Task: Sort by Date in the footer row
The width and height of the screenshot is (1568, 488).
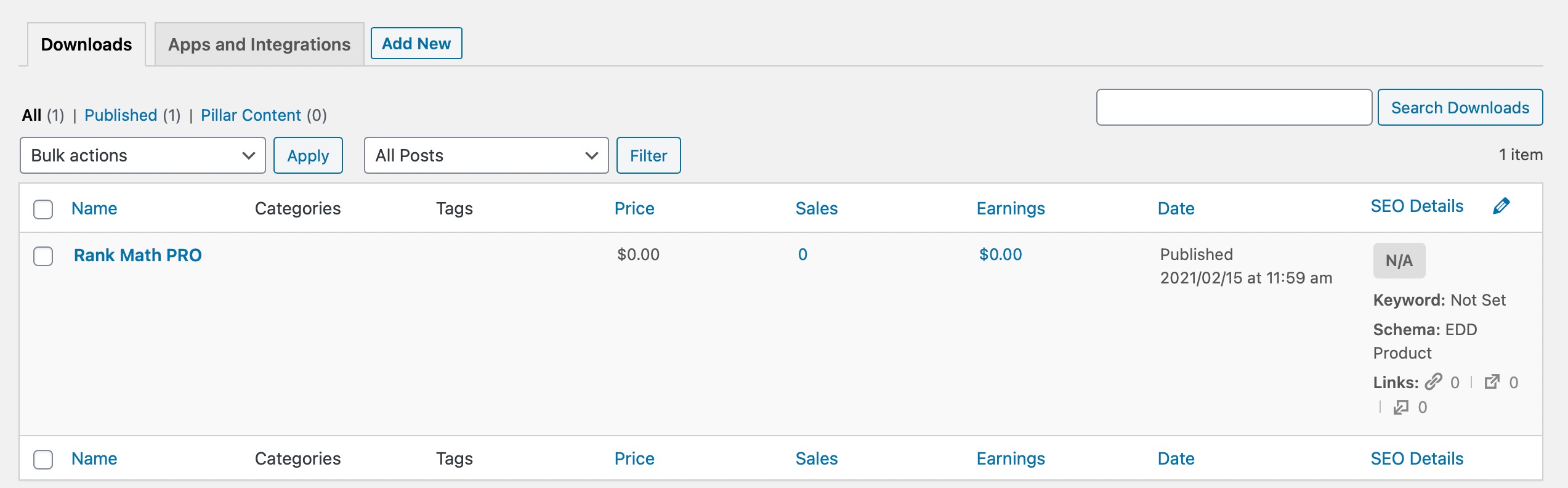Action: (x=1176, y=458)
